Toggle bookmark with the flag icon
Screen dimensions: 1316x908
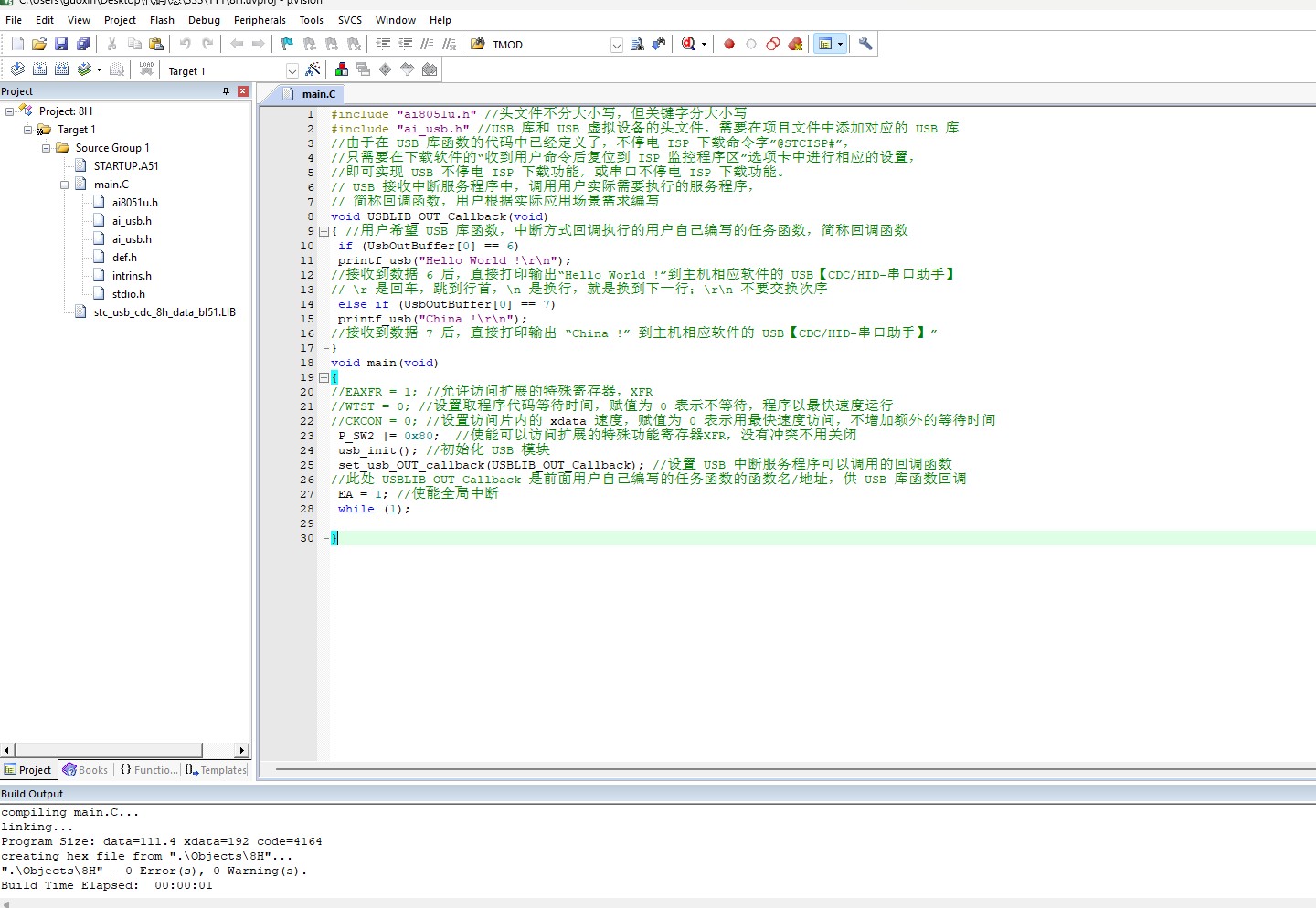click(x=288, y=44)
